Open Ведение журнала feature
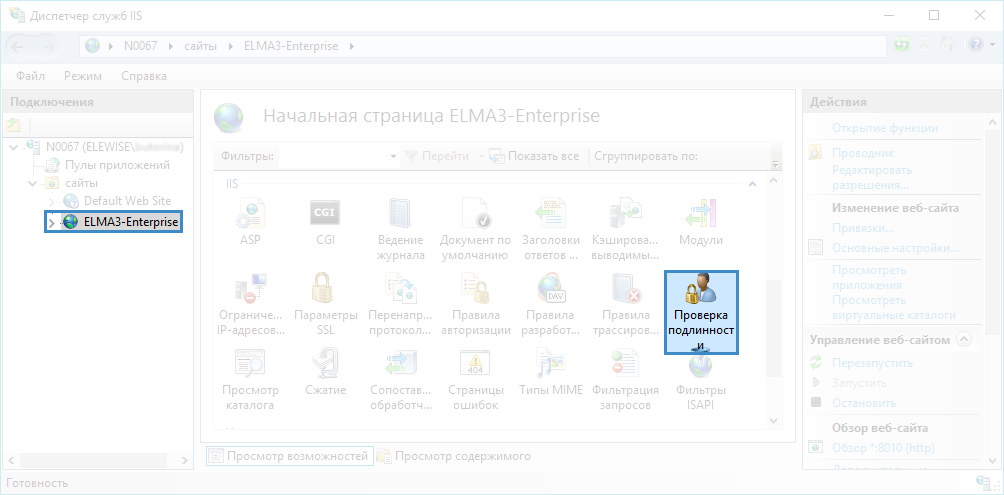Screen dimensions: 1004x495 401,229
